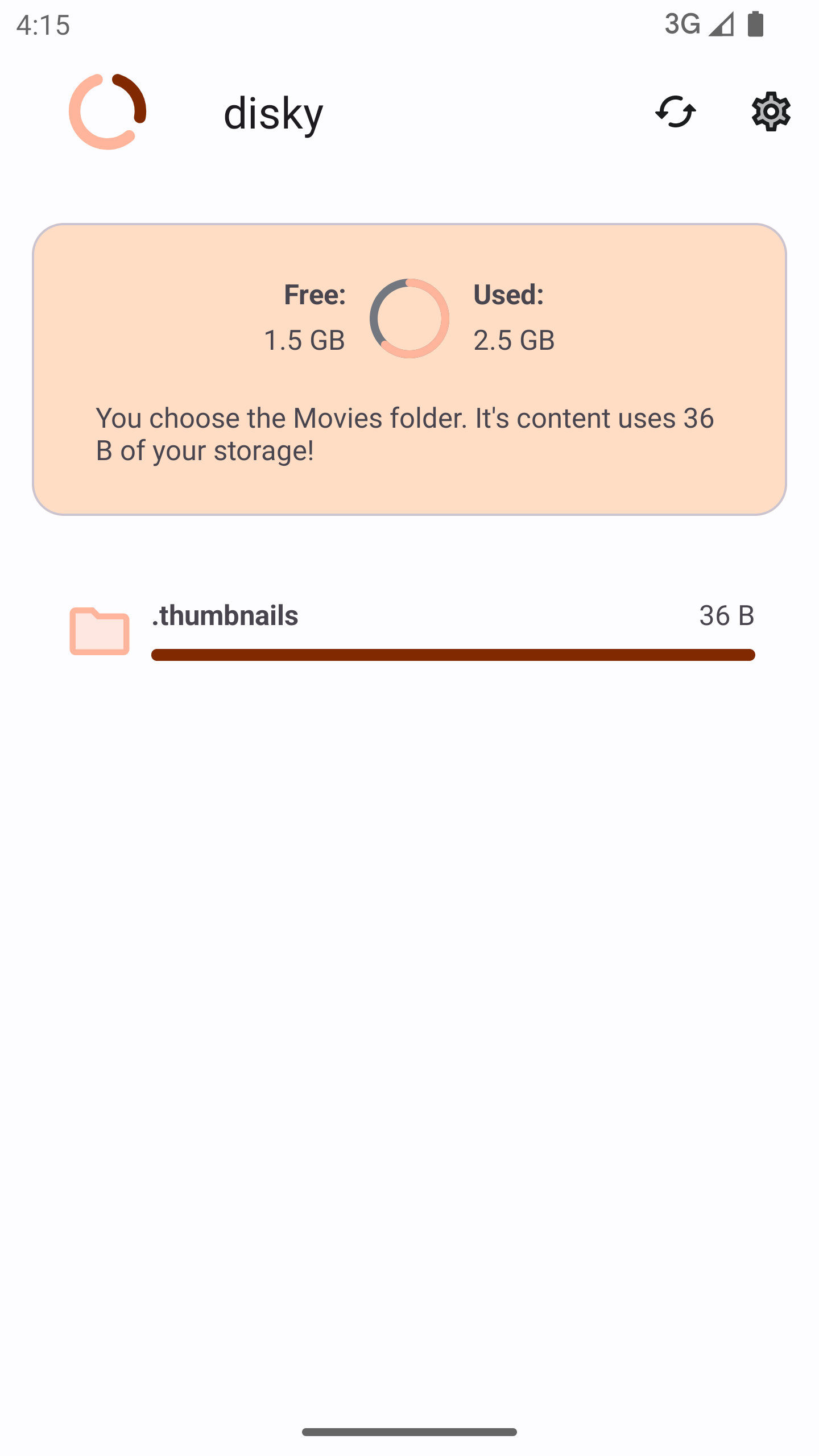The height and width of the screenshot is (1456, 819).
Task: Tap the free/used donut chart
Action: click(x=409, y=318)
